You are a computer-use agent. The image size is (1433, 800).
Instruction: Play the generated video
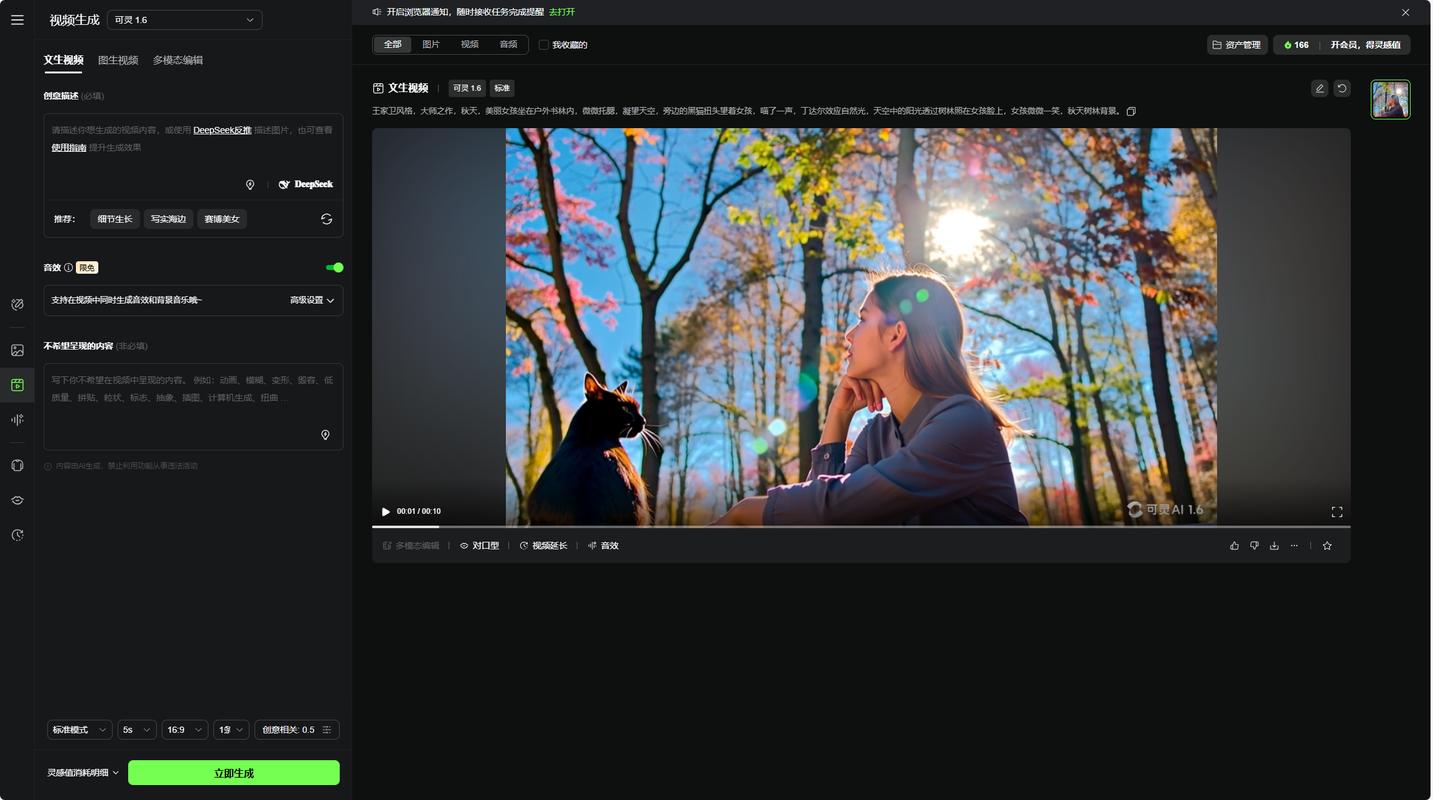click(386, 511)
